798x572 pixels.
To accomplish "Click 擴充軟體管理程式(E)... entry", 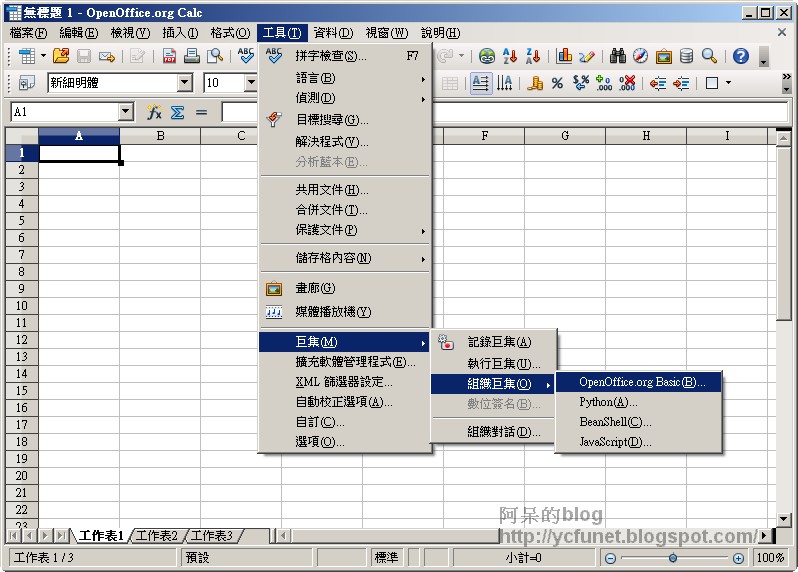I will pos(345,362).
